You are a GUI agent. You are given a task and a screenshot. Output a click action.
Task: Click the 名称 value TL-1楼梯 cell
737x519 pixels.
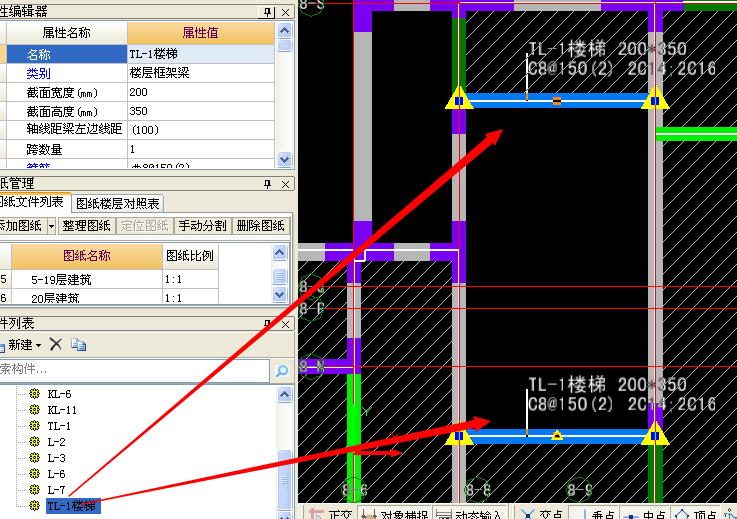(x=201, y=54)
